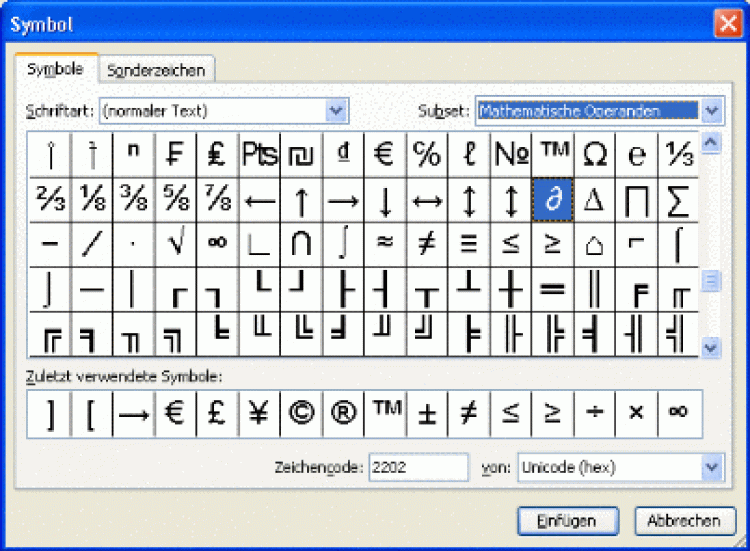This screenshot has height=551, width=750.
Task: Pick the summation Sigma symbol
Action: click(678, 200)
